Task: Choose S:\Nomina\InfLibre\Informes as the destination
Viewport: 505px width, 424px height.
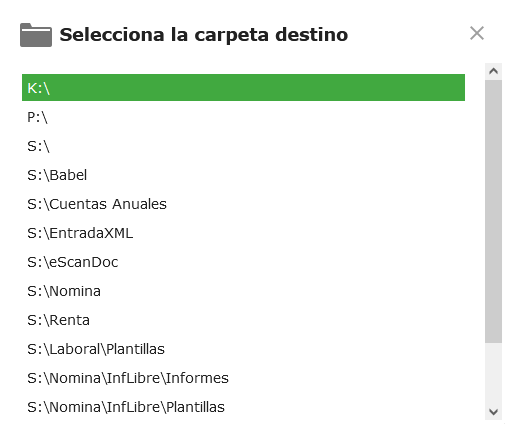Action: click(243, 378)
